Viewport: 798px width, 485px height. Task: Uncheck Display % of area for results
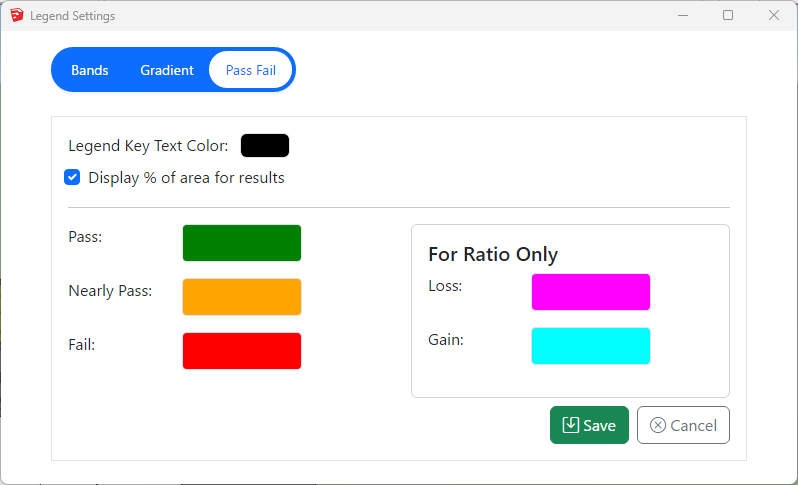click(73, 178)
